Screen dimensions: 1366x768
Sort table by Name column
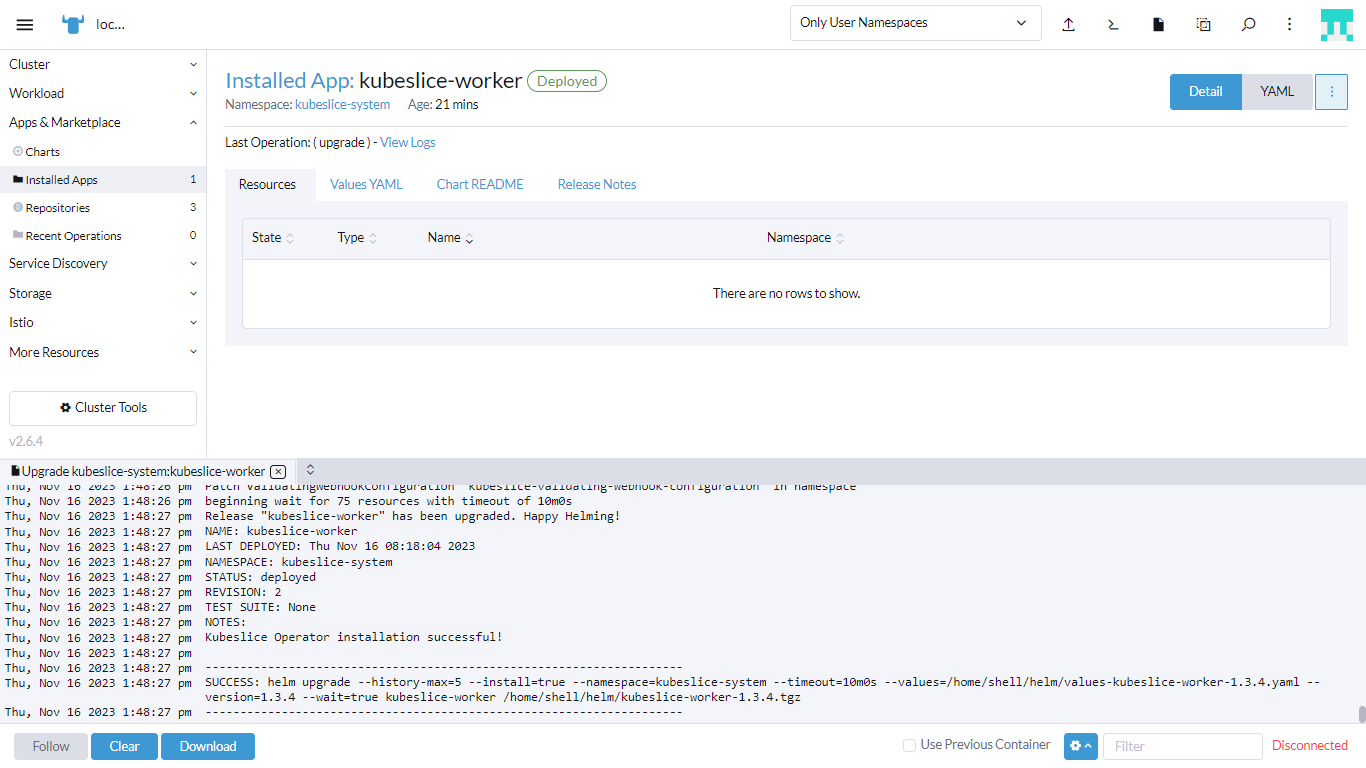tap(450, 238)
